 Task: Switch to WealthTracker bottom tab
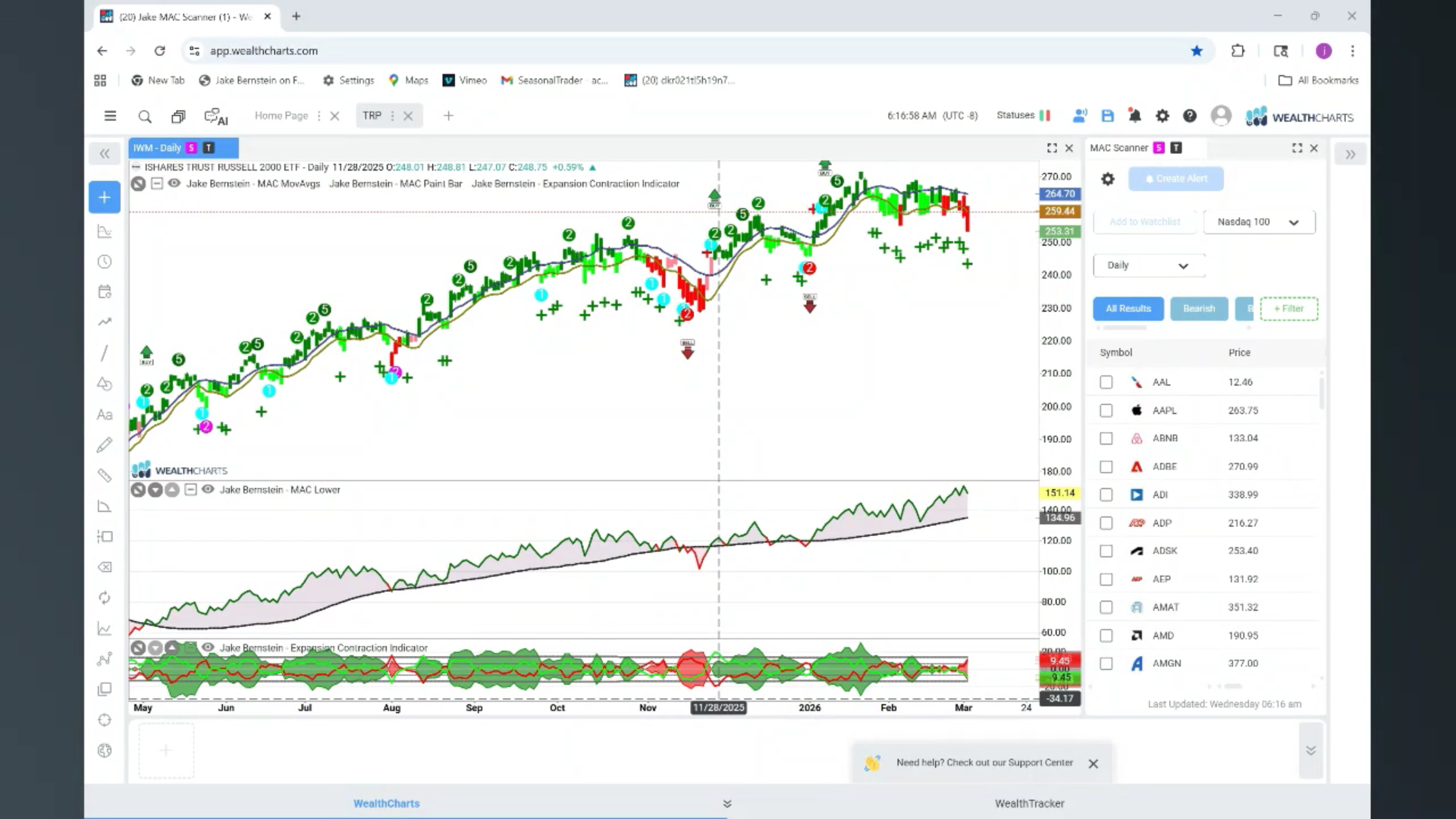pos(1029,803)
